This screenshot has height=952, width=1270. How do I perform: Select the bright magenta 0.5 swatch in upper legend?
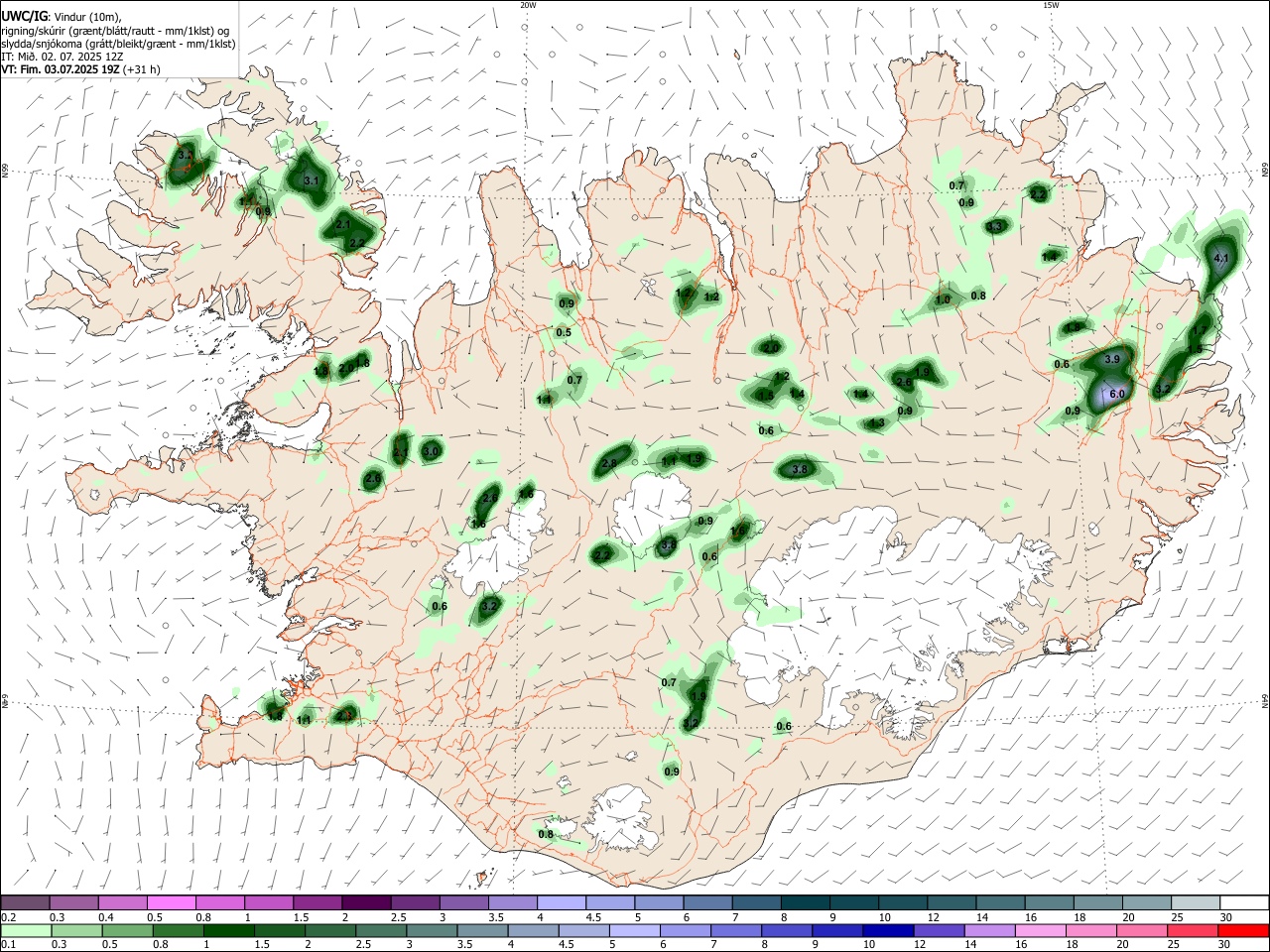[x=171, y=902]
